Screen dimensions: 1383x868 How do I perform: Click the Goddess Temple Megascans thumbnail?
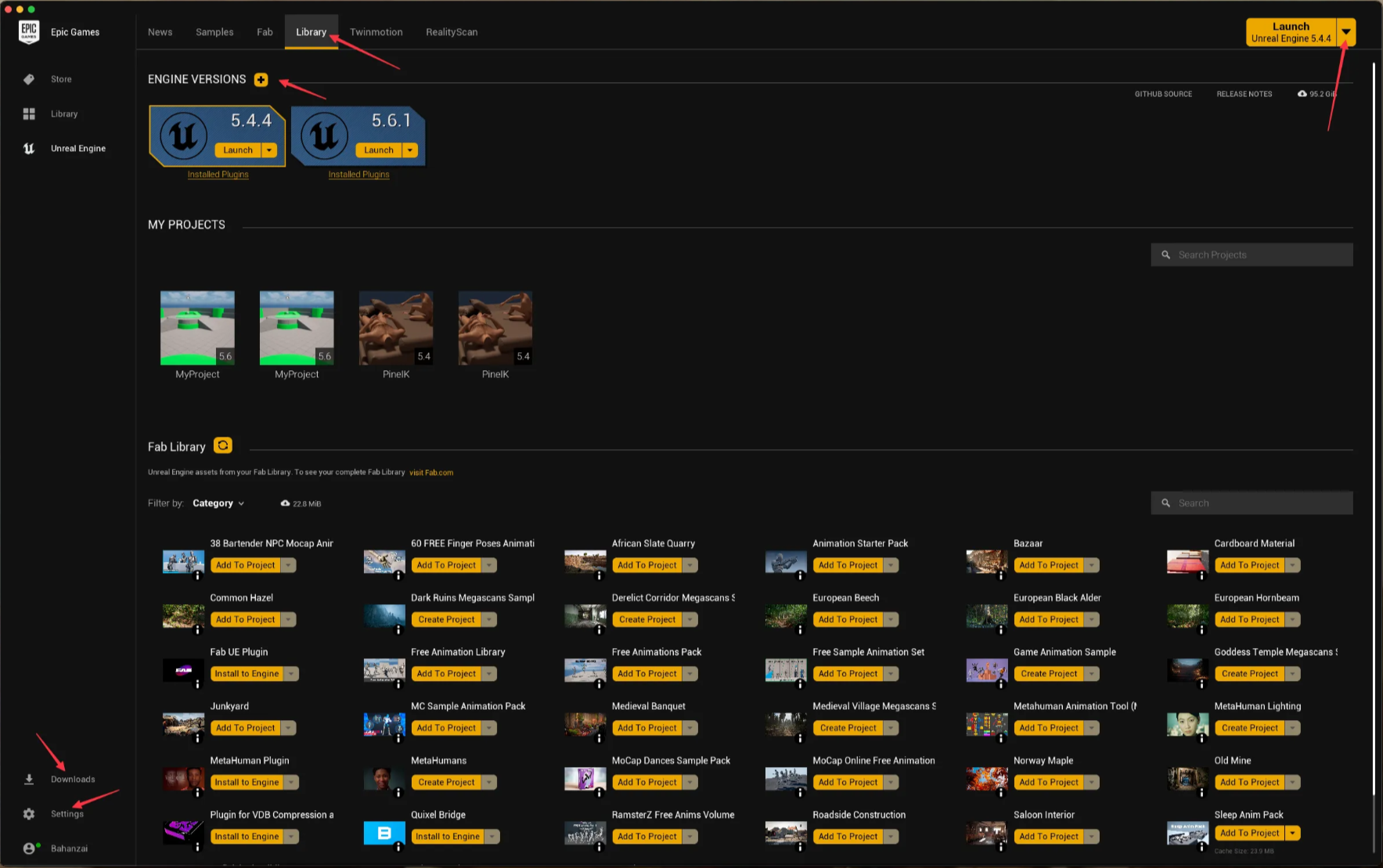(x=1187, y=670)
